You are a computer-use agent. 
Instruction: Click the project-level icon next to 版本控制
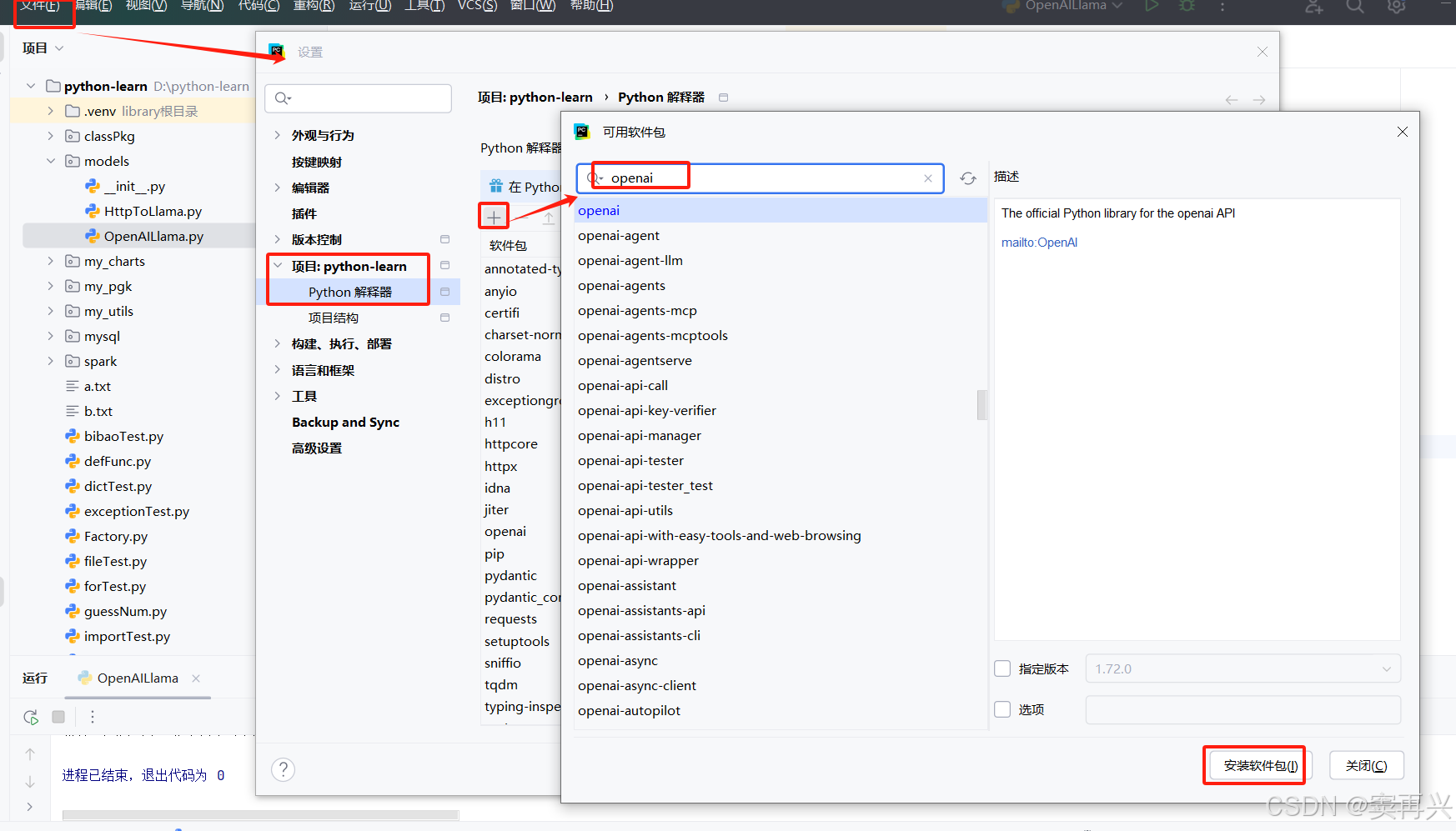coord(444,239)
